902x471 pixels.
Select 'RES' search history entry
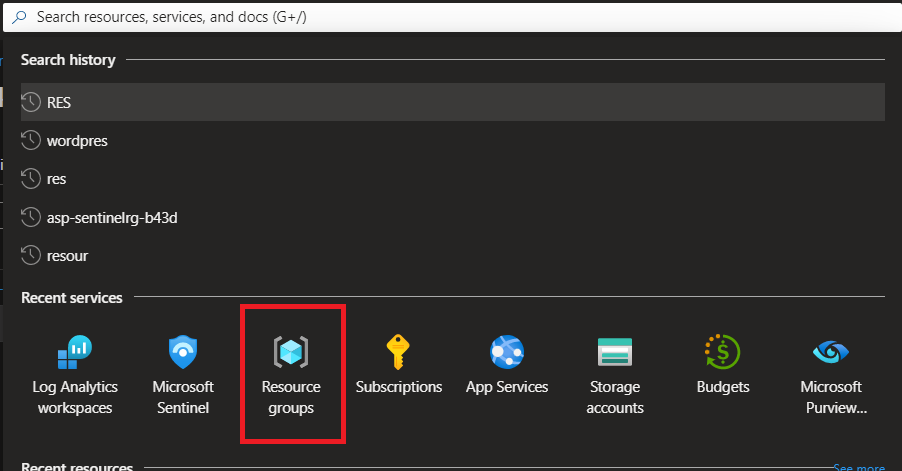453,102
